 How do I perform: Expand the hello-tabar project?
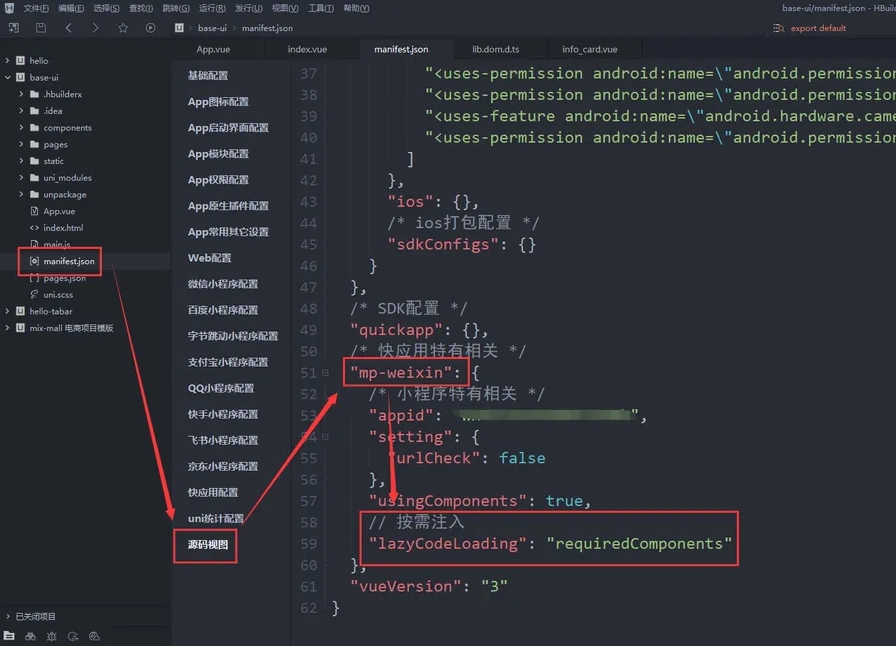click(x=9, y=311)
